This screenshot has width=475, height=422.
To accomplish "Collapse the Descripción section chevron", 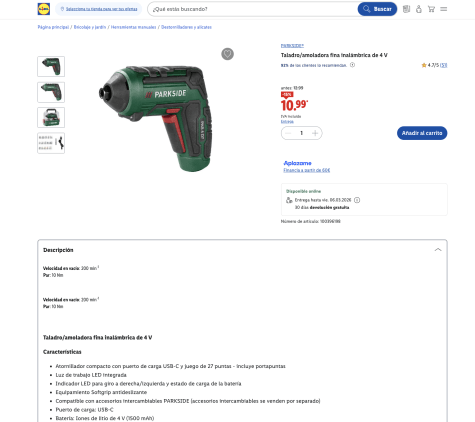I will pyautogui.click(x=438, y=250).
